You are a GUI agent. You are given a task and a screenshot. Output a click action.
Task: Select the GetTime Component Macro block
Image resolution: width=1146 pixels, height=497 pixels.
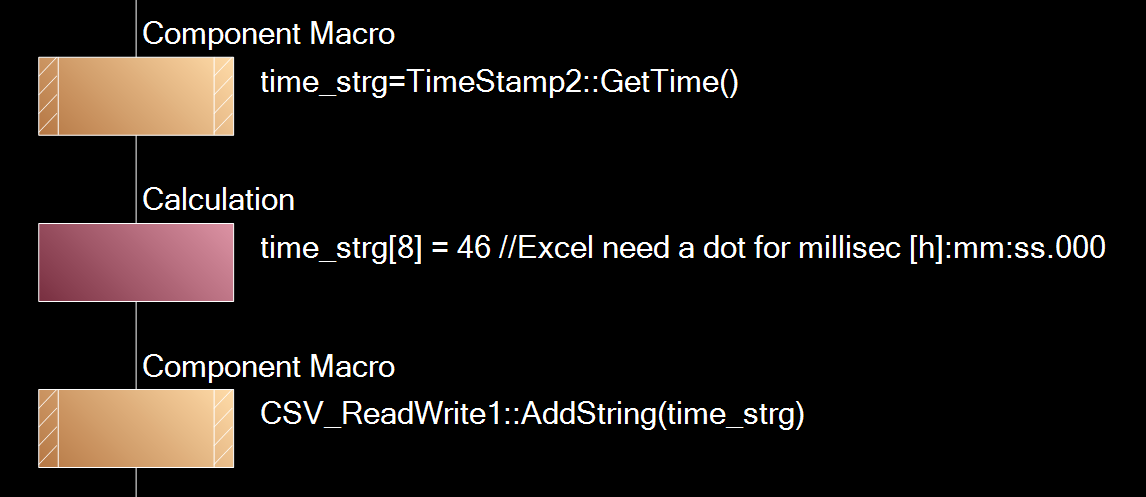coord(136,96)
